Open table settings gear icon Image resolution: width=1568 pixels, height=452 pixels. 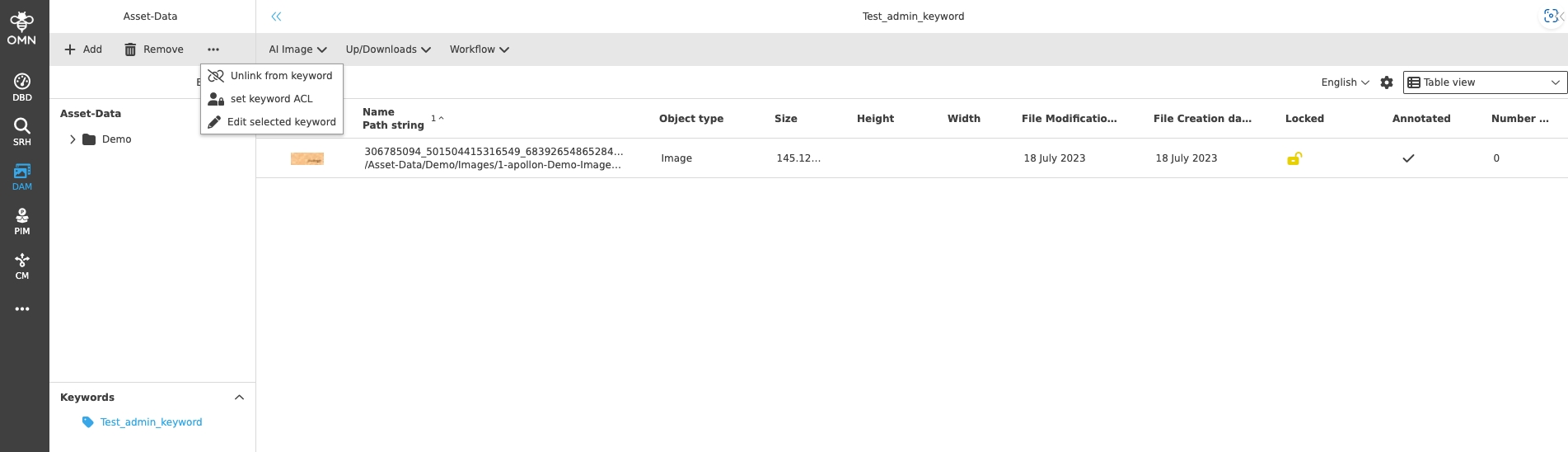1387,82
